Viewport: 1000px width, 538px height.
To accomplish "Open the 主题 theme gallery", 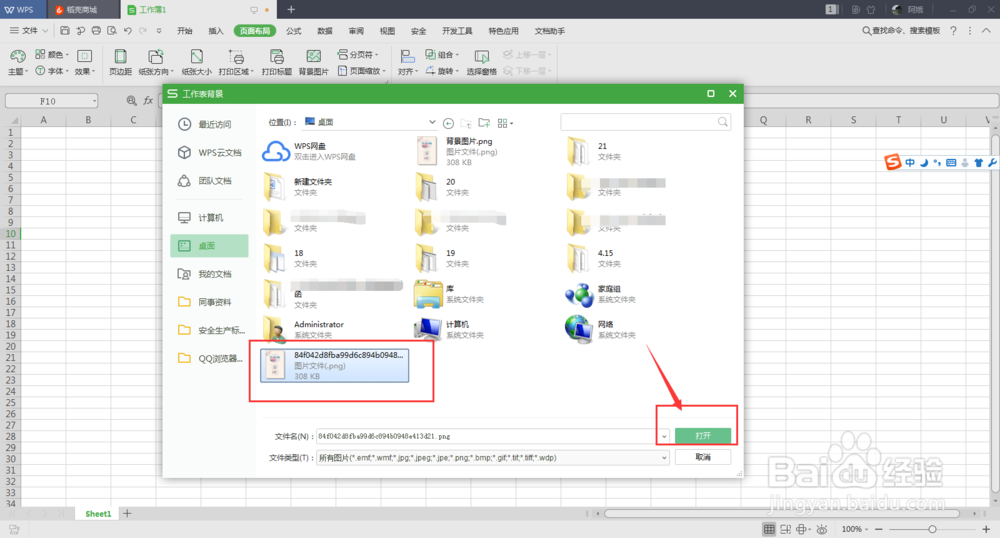I will coord(17,62).
